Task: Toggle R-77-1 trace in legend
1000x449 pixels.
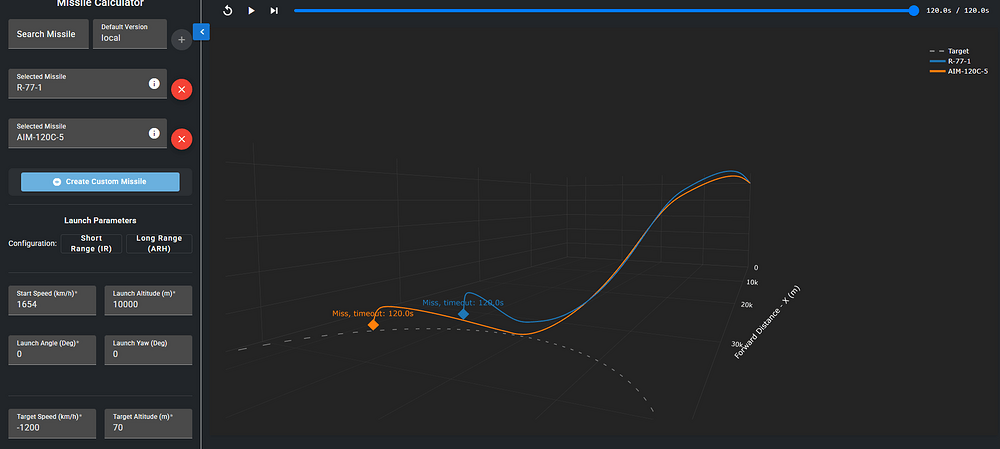Action: [x=957, y=61]
